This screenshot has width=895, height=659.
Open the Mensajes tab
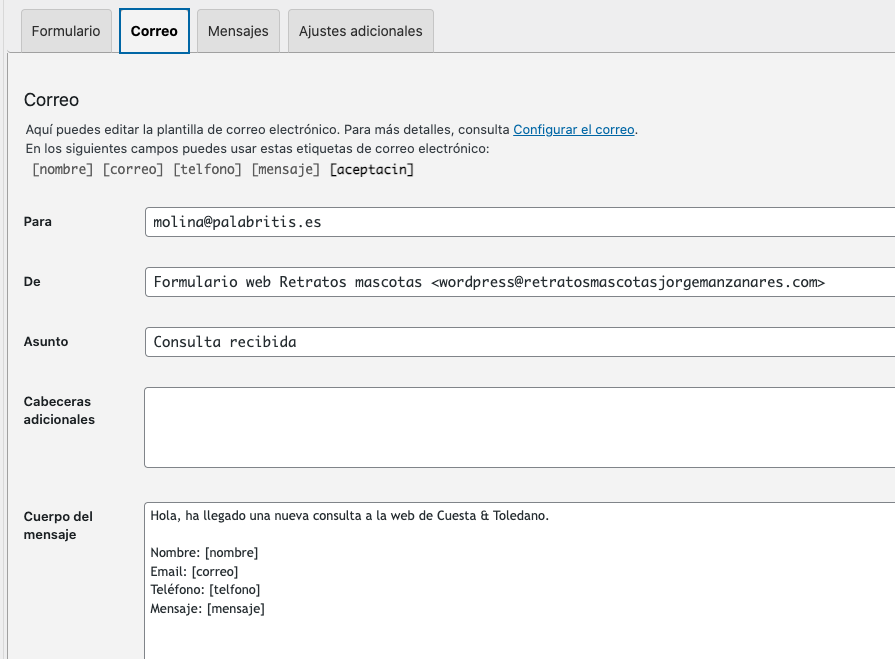pyautogui.click(x=238, y=31)
